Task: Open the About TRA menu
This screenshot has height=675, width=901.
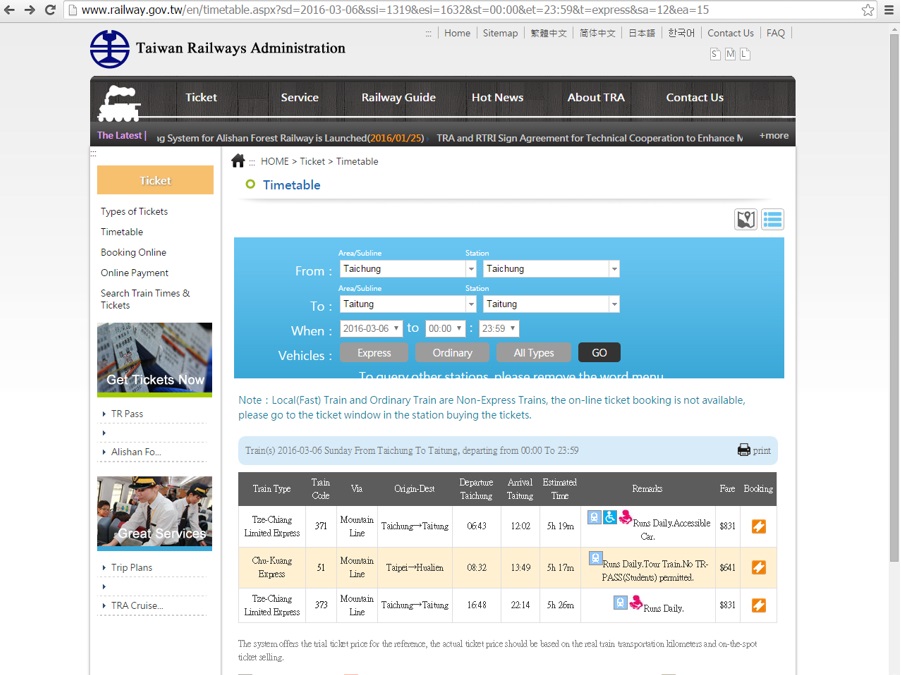Action: click(x=596, y=97)
